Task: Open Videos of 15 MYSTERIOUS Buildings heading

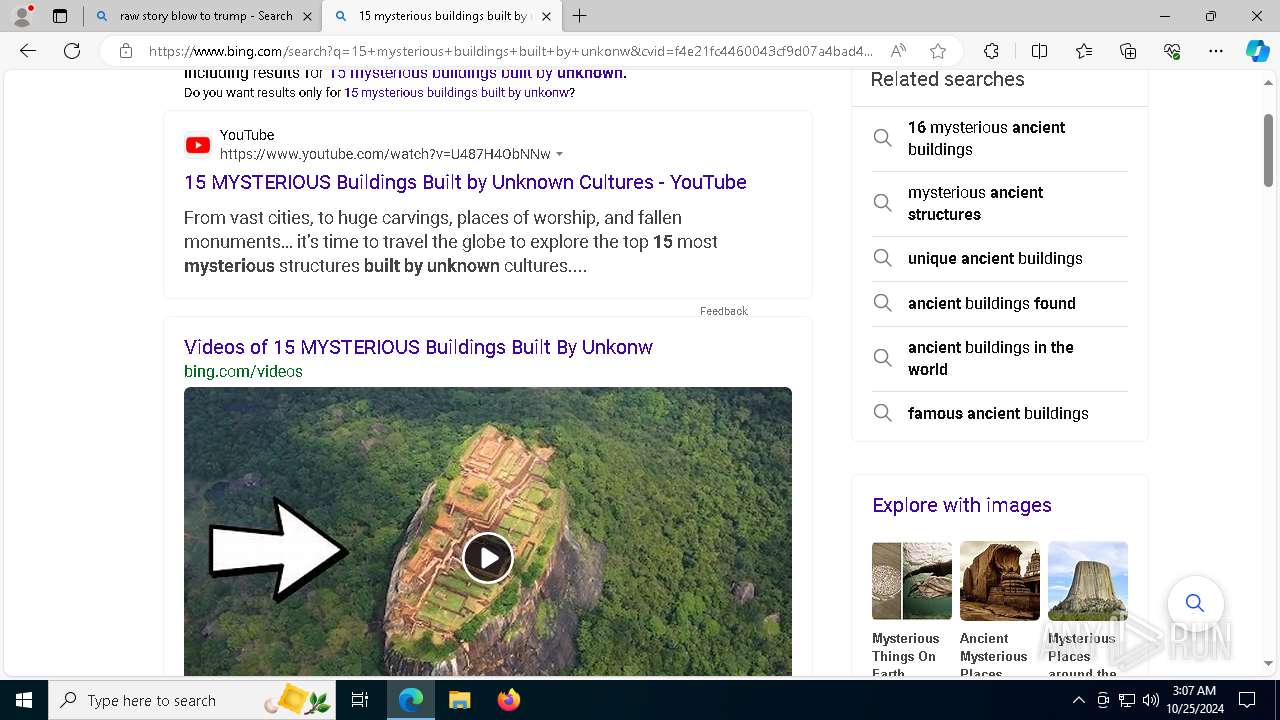Action: [418, 347]
